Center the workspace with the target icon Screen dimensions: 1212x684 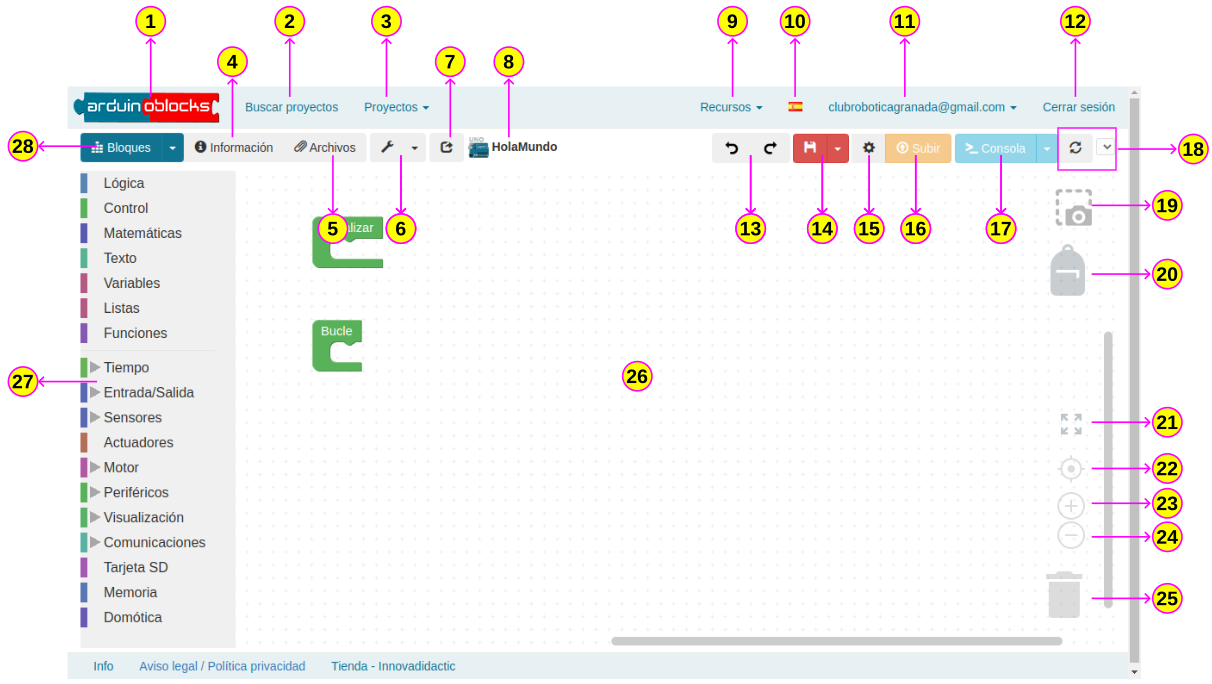point(1071,468)
